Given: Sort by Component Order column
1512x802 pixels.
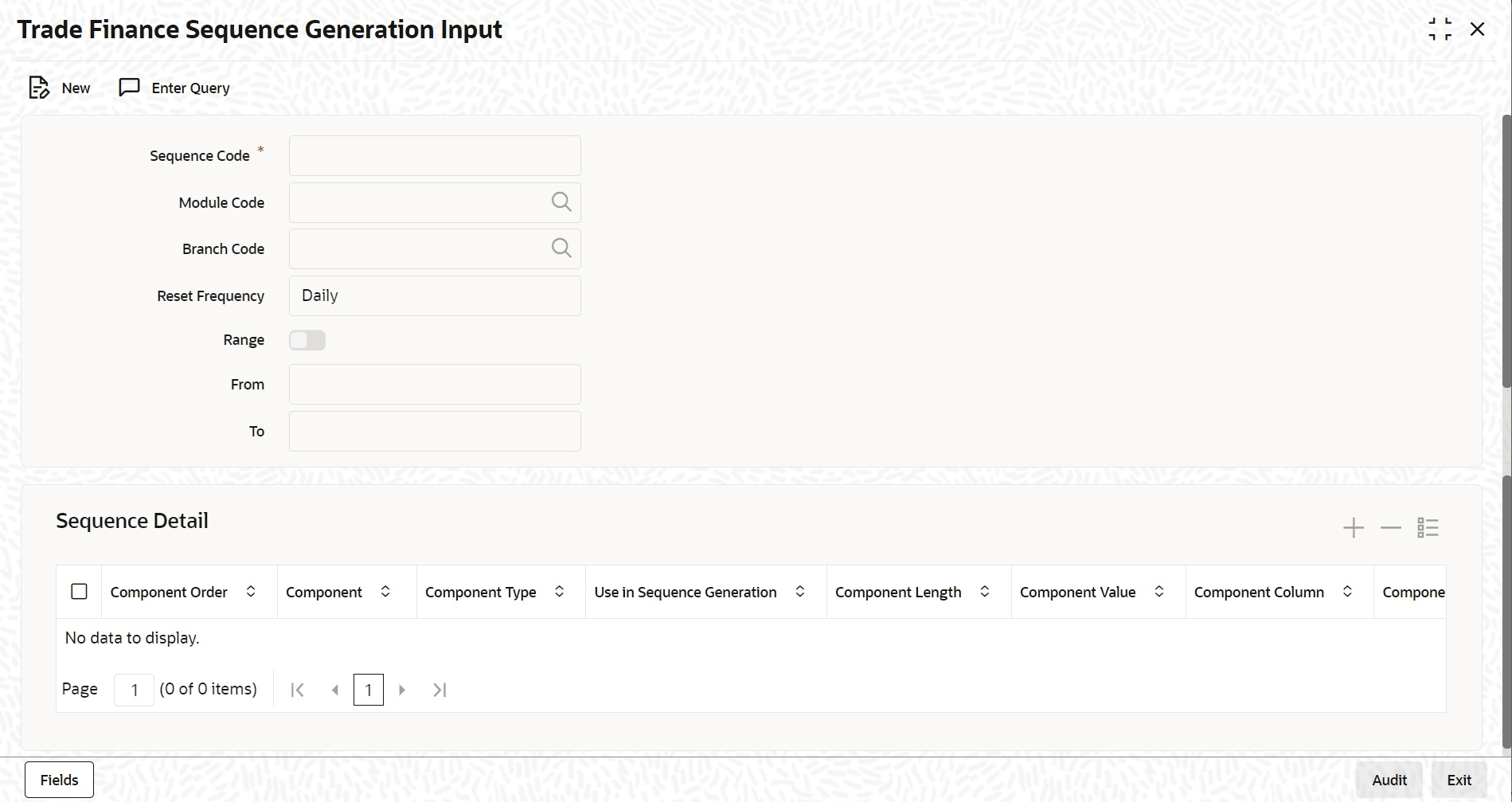Looking at the screenshot, I should pos(251,592).
